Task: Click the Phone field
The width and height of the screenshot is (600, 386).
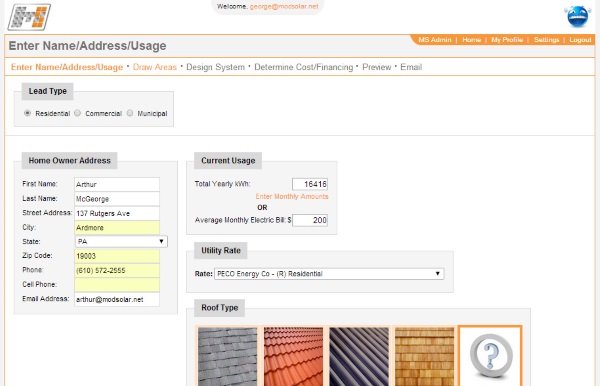Action: click(117, 270)
